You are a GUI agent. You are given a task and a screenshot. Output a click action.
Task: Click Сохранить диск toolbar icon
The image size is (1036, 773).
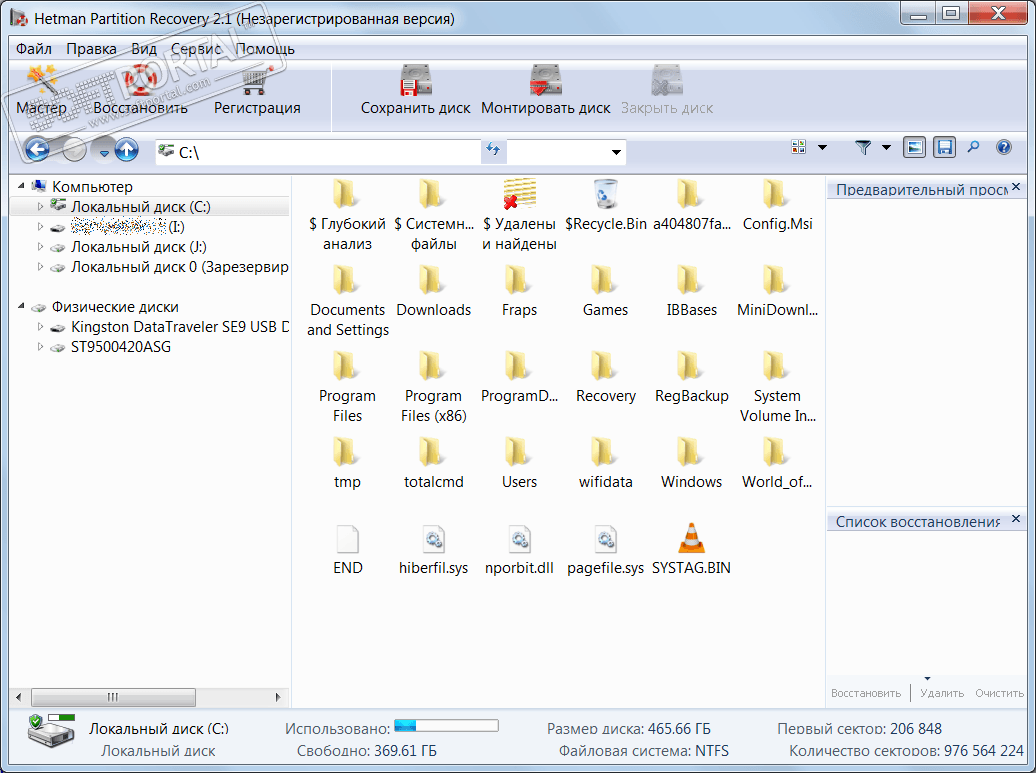(x=416, y=91)
